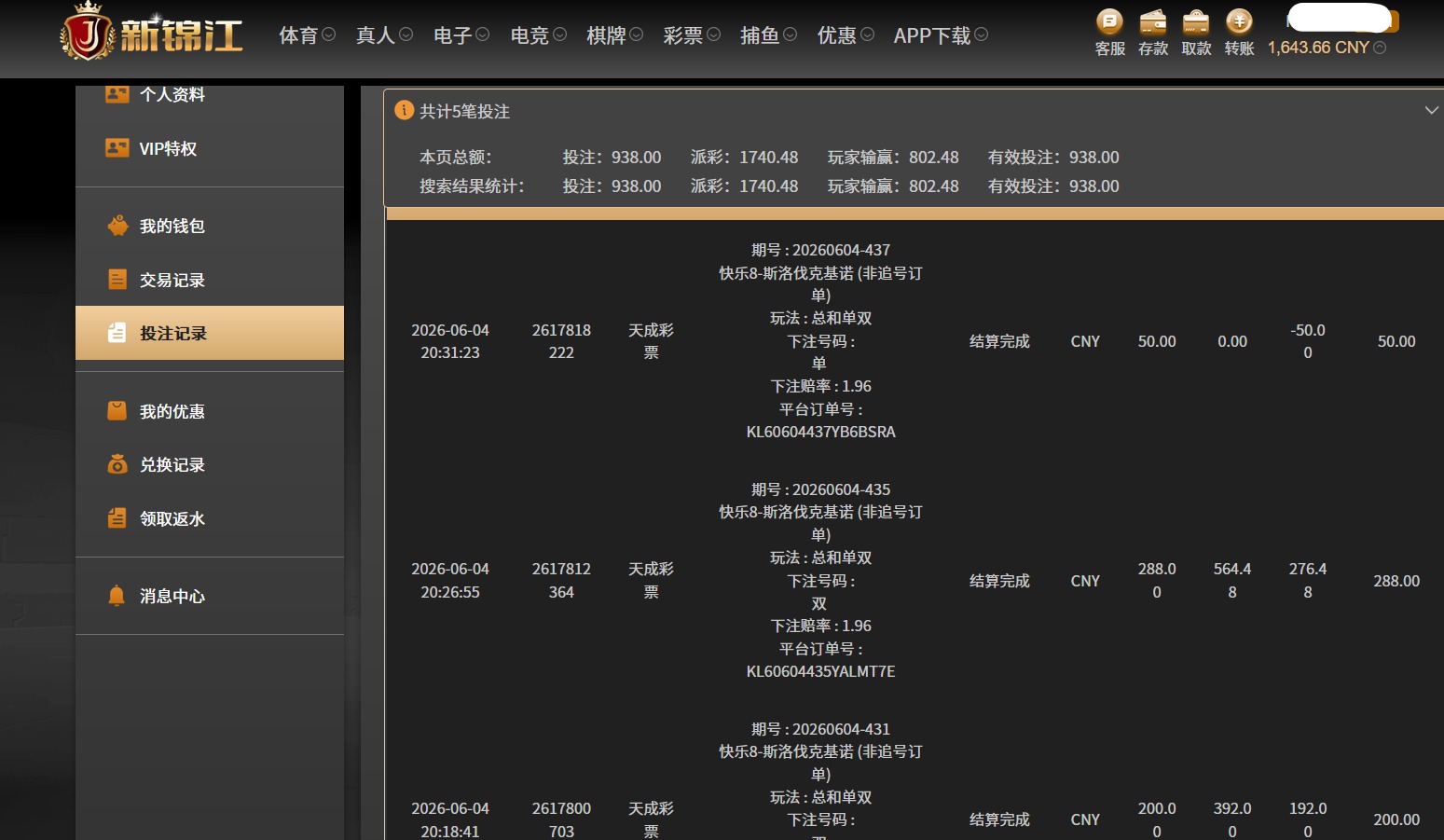Expand the 电子 menu arrow
The width and height of the screenshot is (1444, 840).
click(x=482, y=34)
